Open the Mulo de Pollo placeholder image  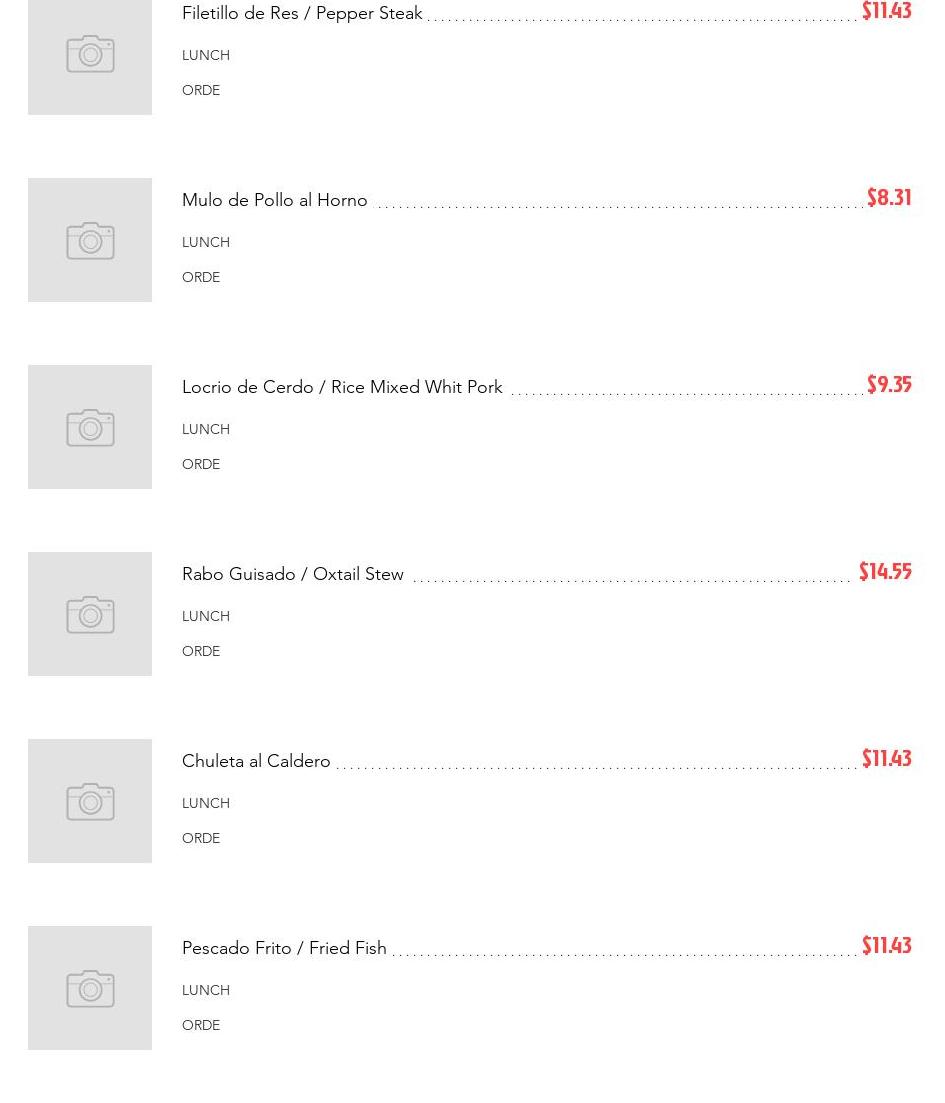(90, 240)
